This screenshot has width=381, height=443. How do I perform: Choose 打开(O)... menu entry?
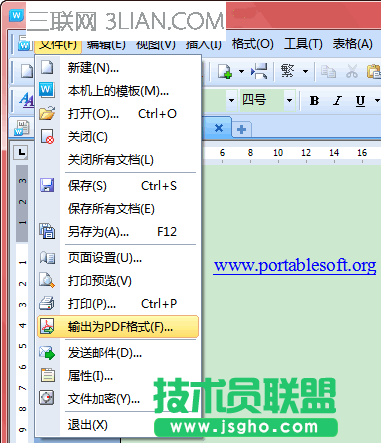pos(118,114)
